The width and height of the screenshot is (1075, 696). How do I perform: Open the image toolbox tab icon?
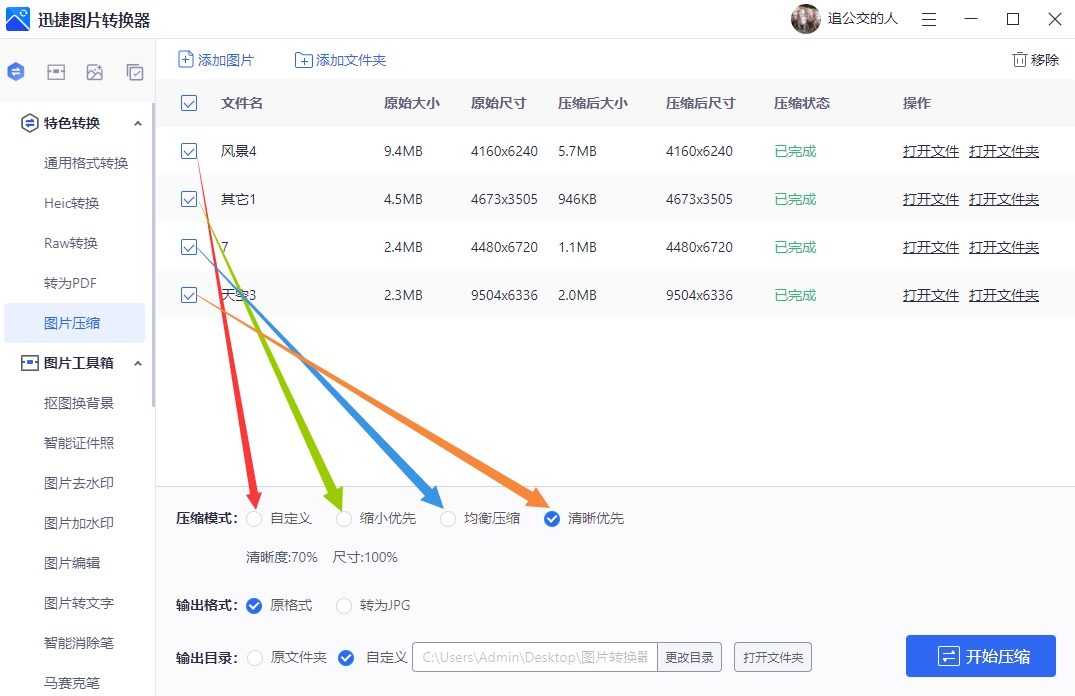click(56, 72)
